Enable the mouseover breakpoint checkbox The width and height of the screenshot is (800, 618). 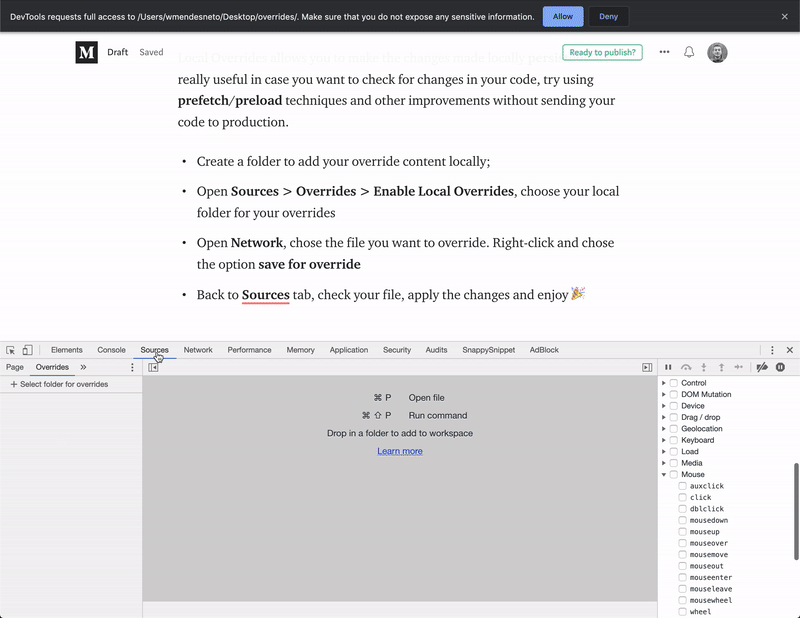(x=682, y=543)
